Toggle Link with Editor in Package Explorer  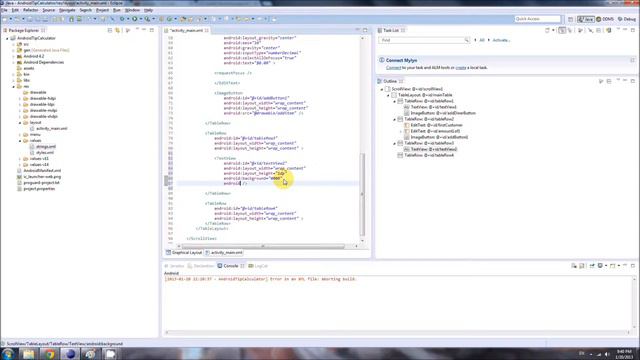(x=118, y=30)
